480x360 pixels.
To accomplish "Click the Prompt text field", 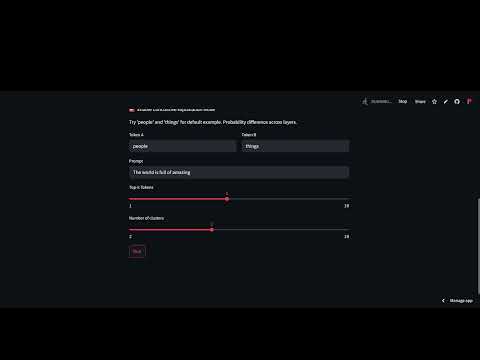I will tap(239, 172).
